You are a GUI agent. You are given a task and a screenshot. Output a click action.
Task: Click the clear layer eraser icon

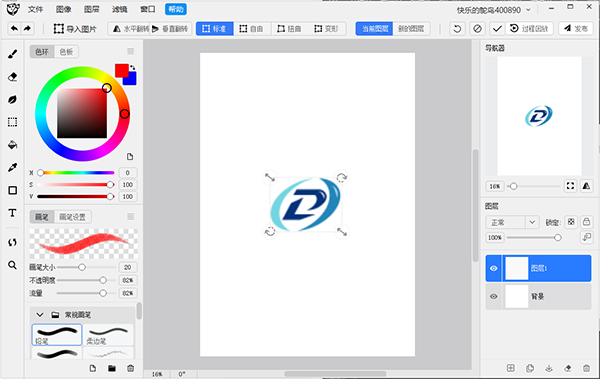coord(567,368)
